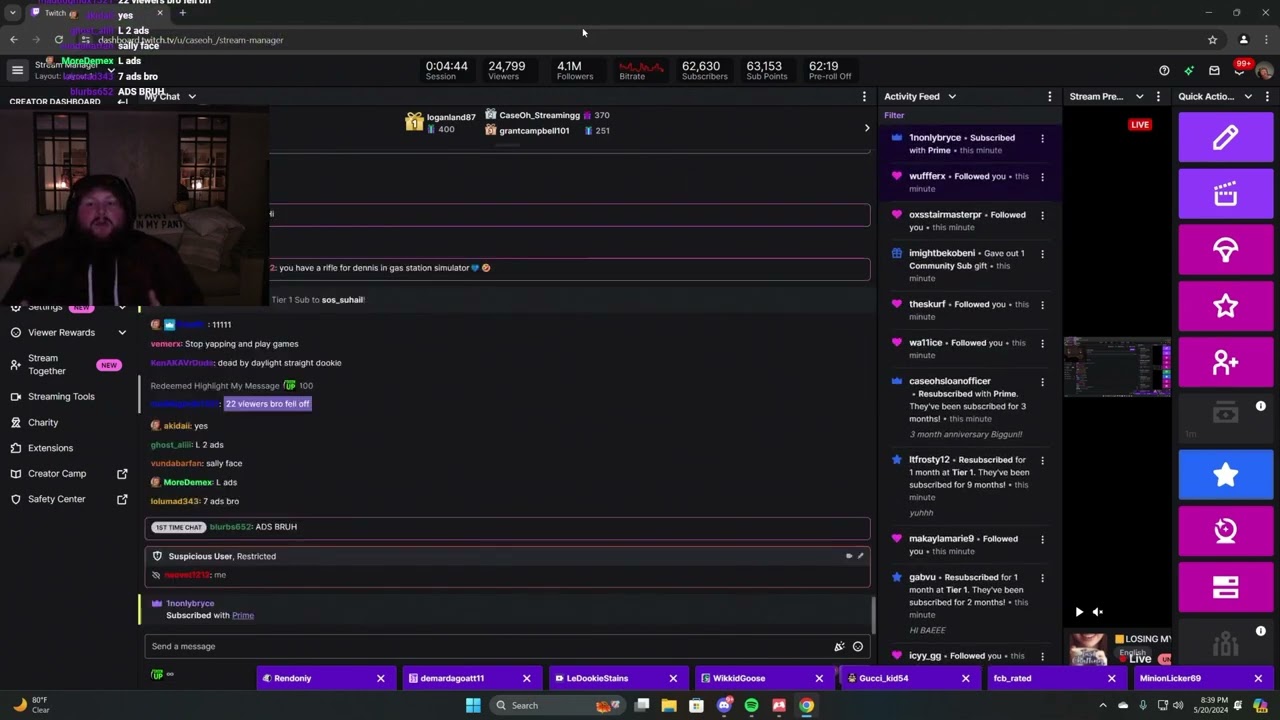The height and width of the screenshot is (720, 1280).
Task: Click Filter in Activity Feed
Action: point(894,116)
